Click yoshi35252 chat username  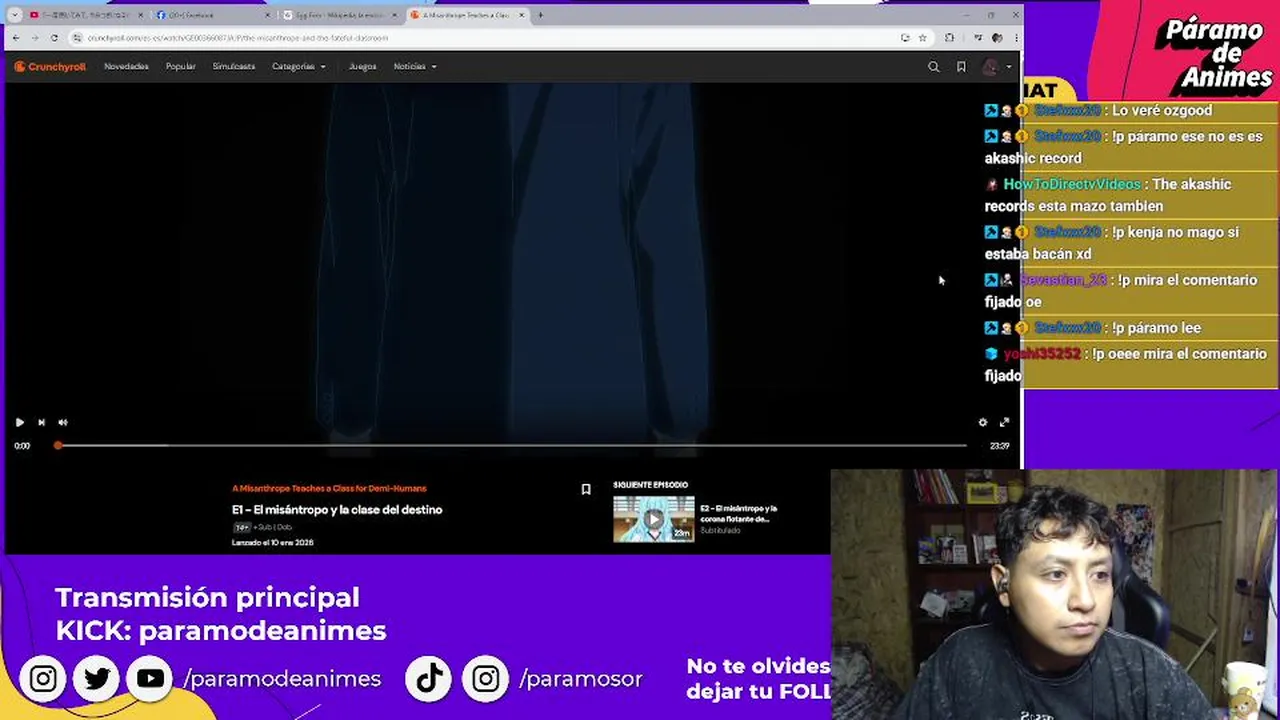point(1042,354)
